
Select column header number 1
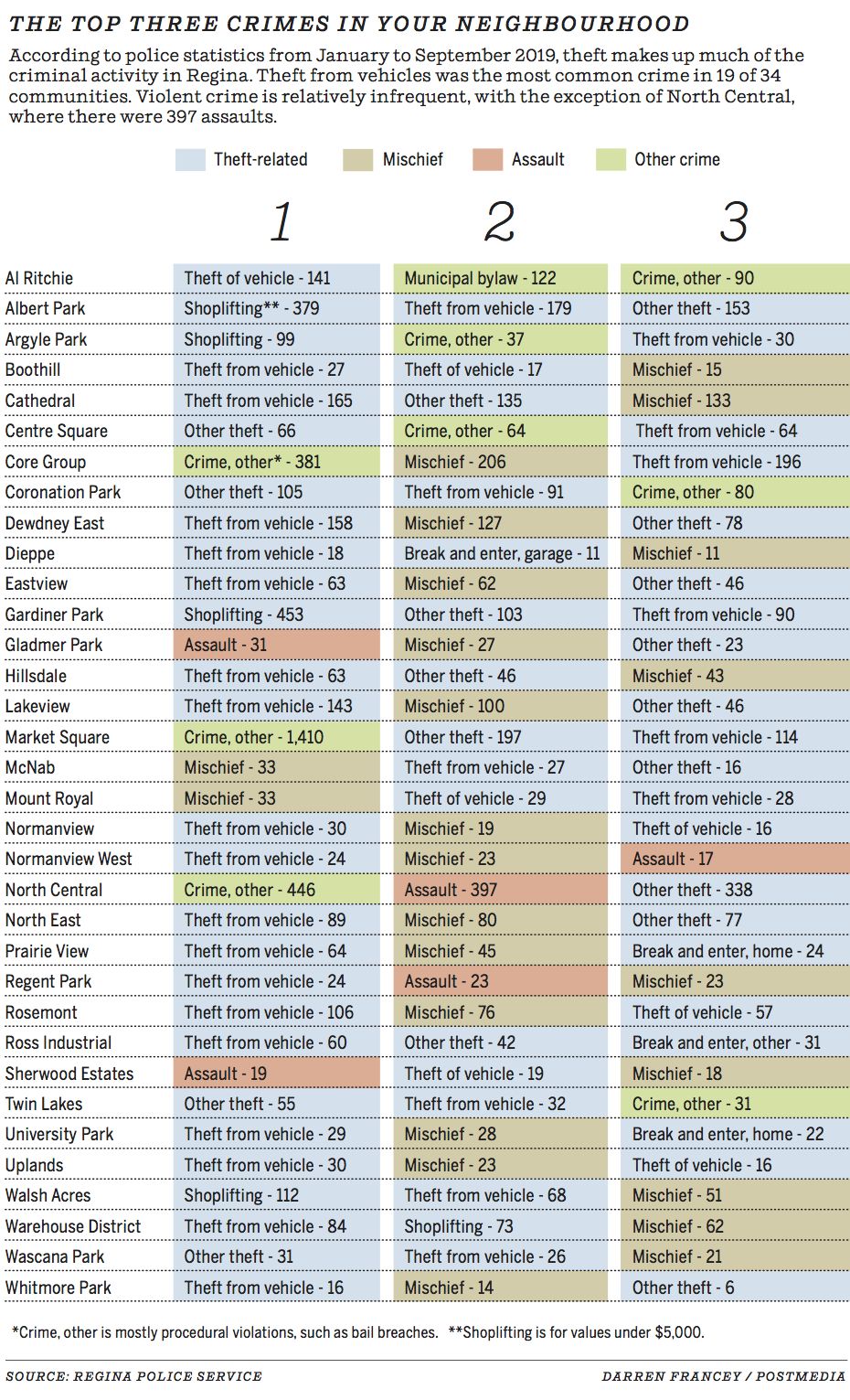point(281,222)
